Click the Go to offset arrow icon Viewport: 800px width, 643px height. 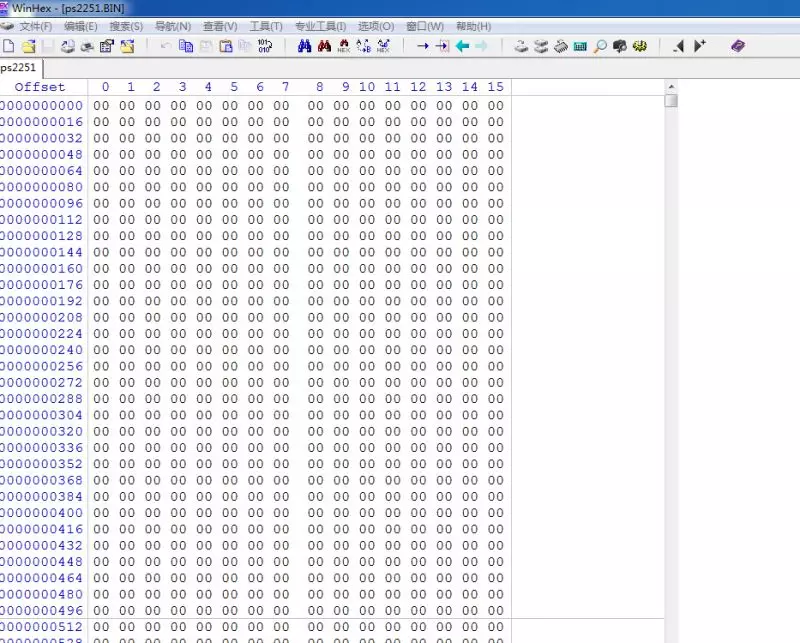[x=422, y=46]
